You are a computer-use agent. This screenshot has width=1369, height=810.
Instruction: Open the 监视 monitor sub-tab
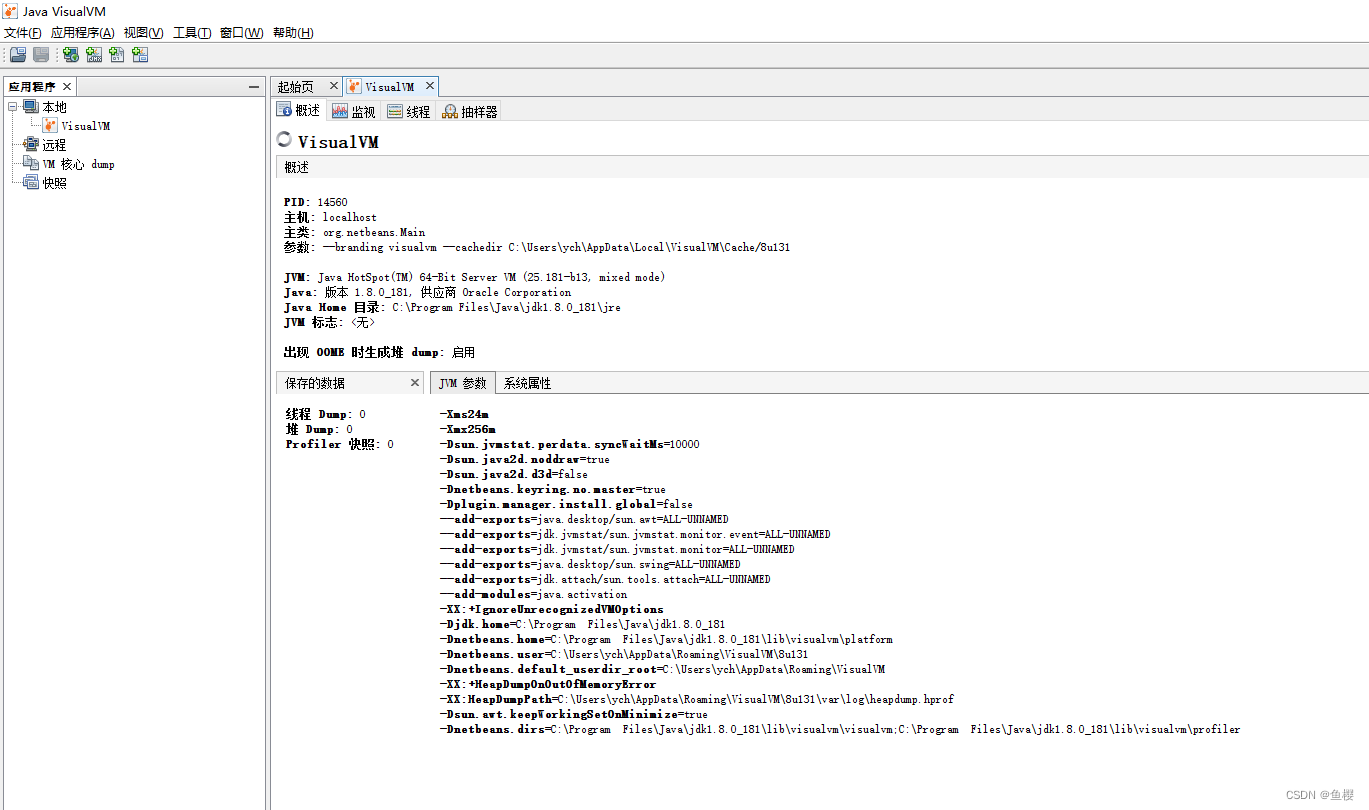pos(354,111)
